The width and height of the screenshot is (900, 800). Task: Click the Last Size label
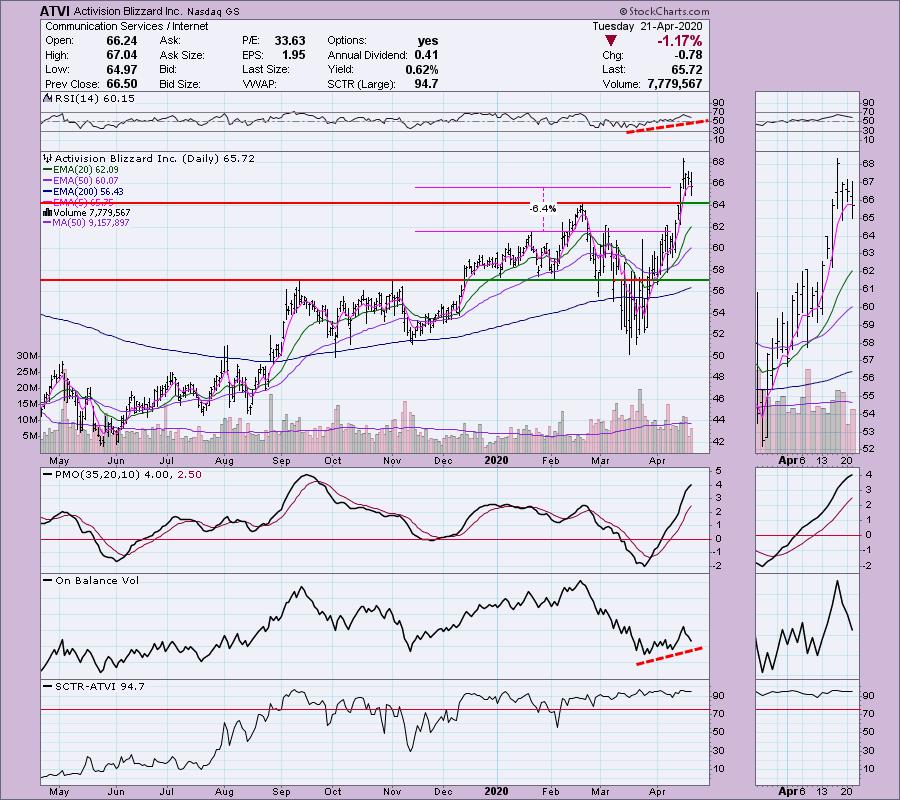pyautogui.click(x=265, y=69)
